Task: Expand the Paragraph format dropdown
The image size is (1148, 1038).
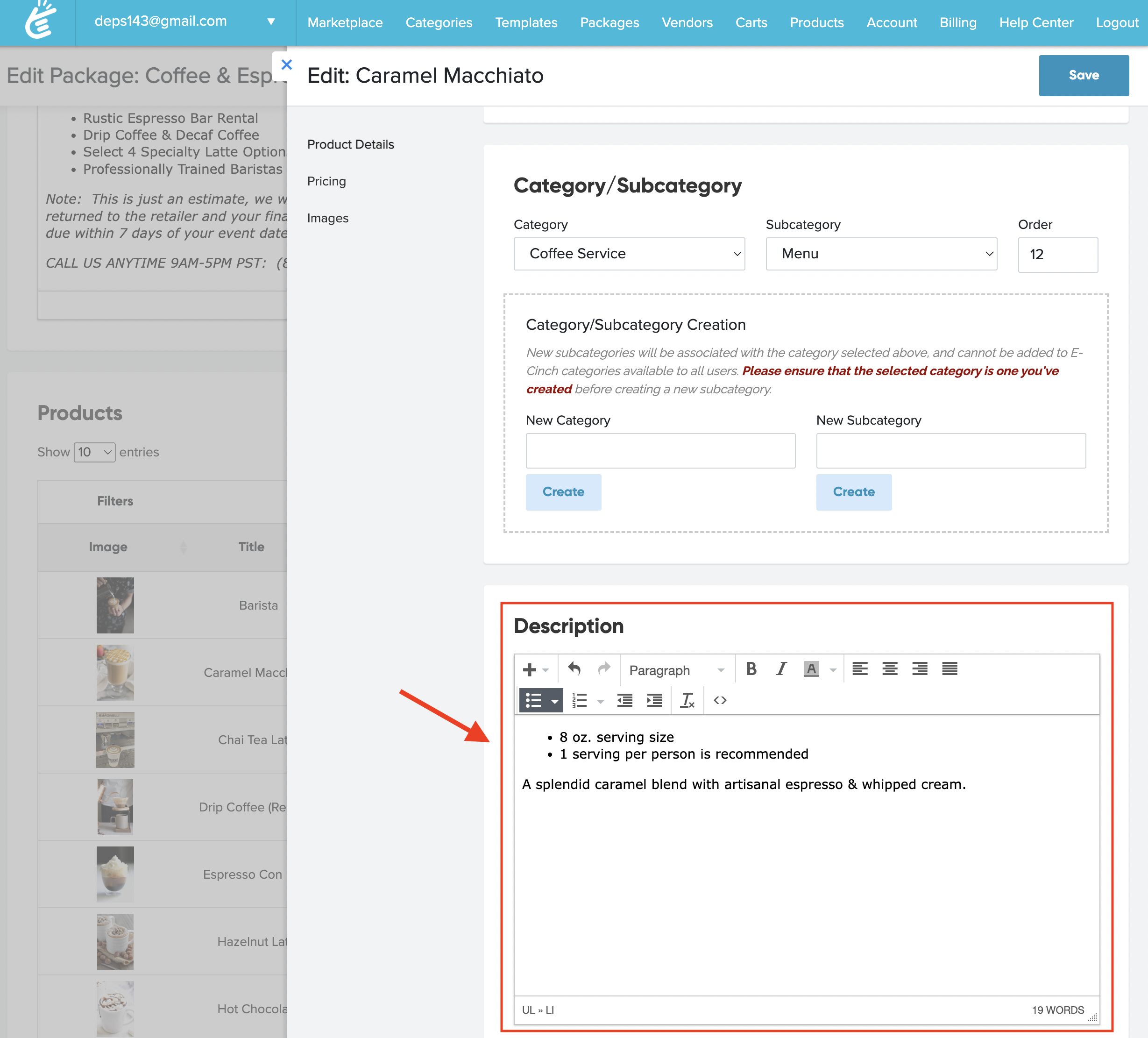Action: (x=676, y=670)
